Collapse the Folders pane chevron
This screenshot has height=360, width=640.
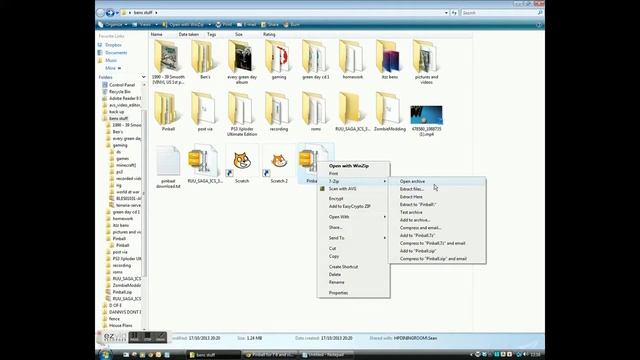(x=143, y=77)
